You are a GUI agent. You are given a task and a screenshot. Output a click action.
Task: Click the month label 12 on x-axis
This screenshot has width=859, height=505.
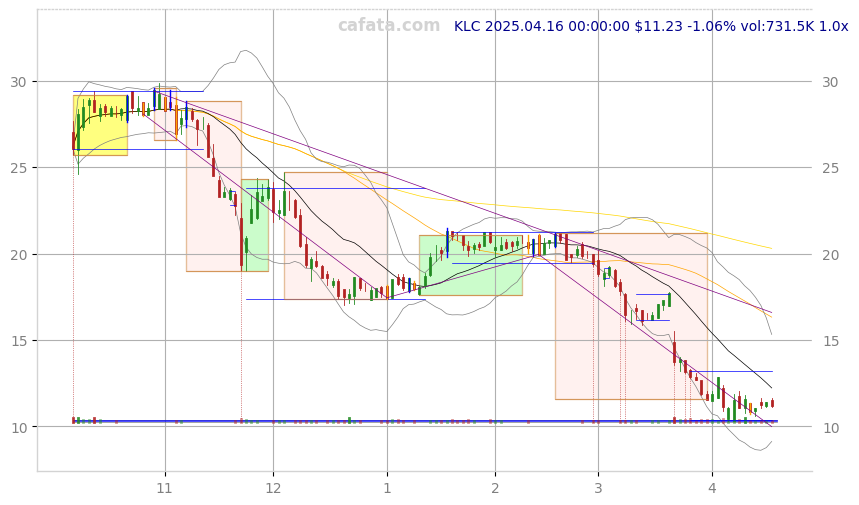click(x=273, y=488)
